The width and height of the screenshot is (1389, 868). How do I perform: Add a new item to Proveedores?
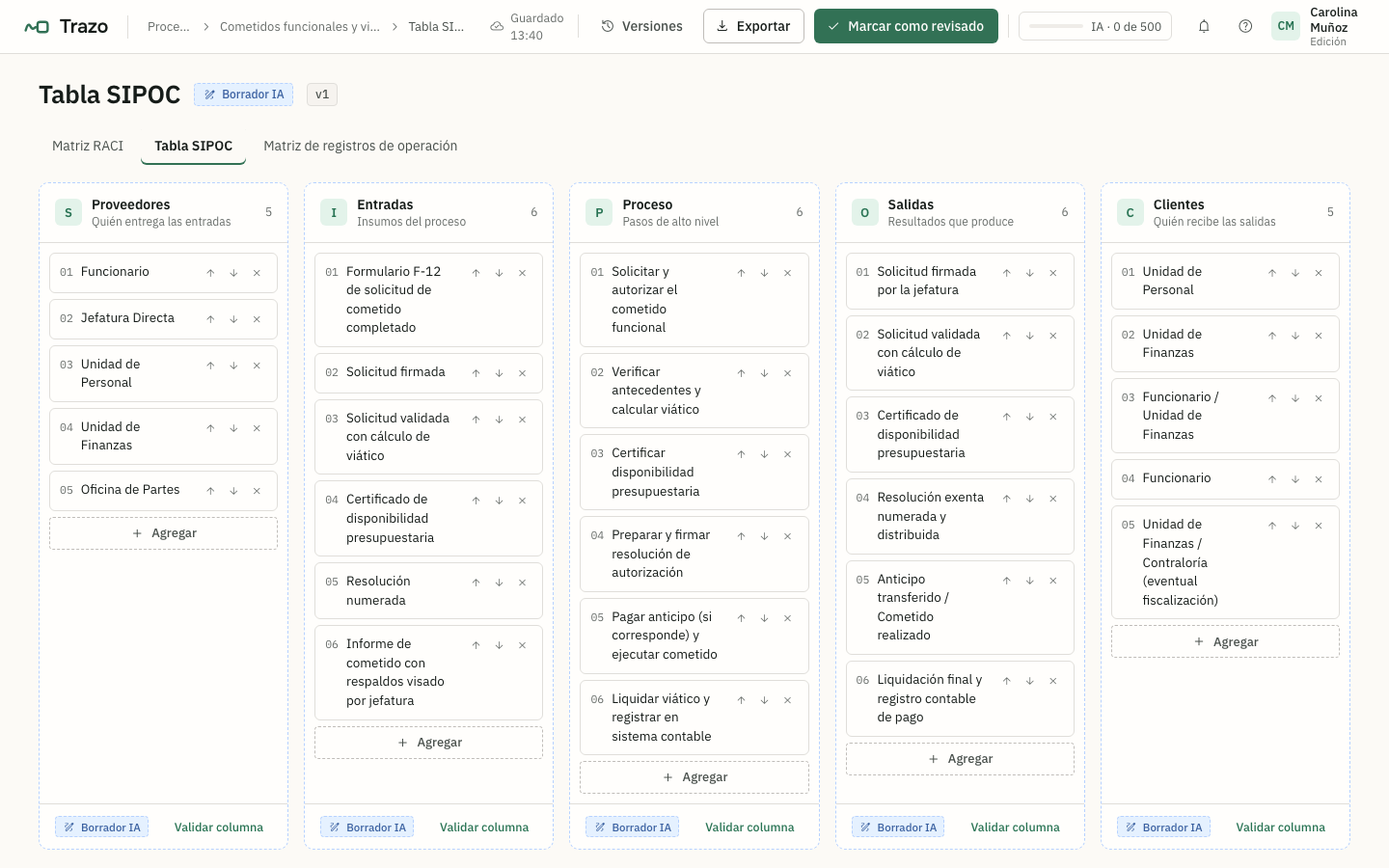pos(163,533)
